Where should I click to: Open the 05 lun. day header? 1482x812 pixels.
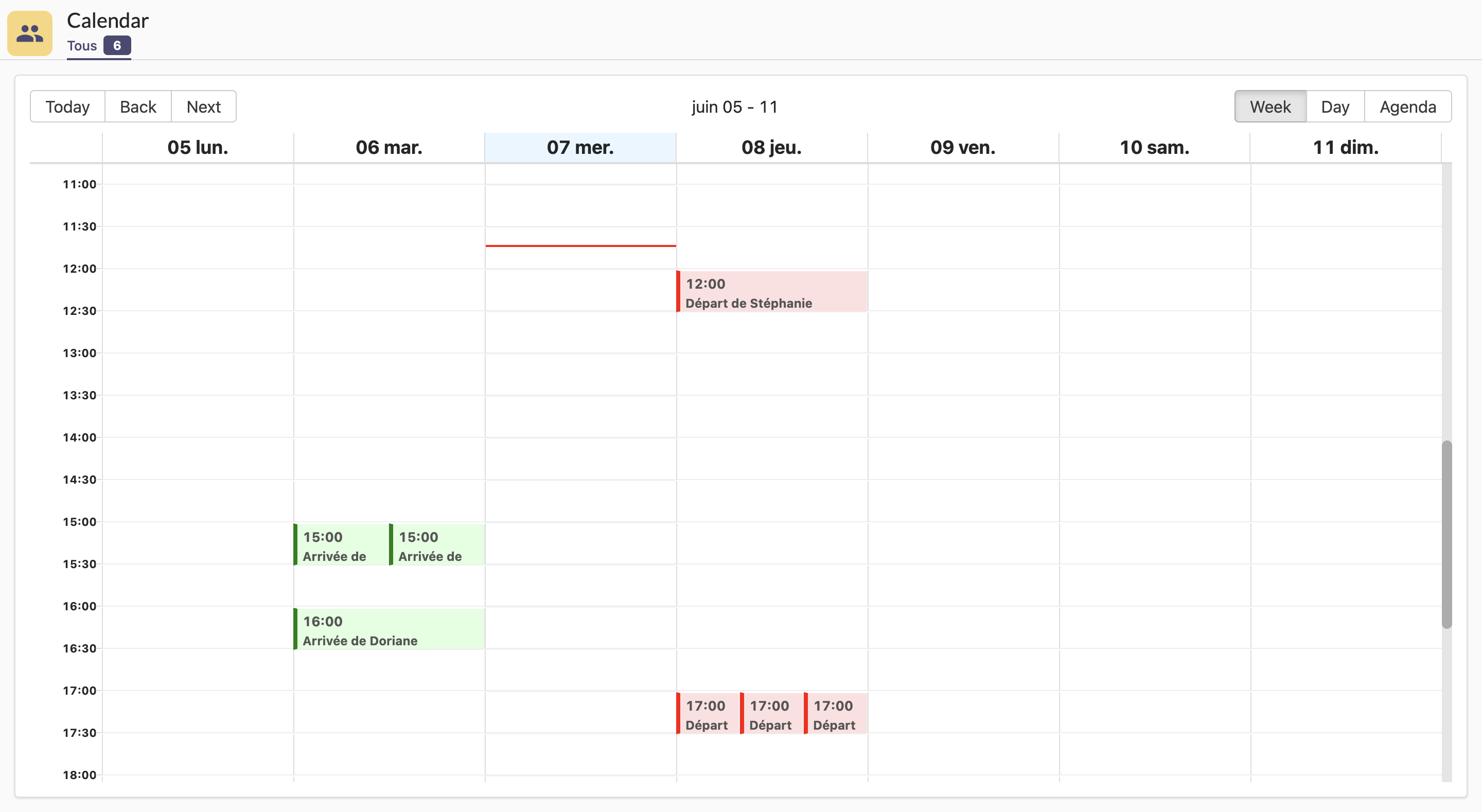pos(197,147)
